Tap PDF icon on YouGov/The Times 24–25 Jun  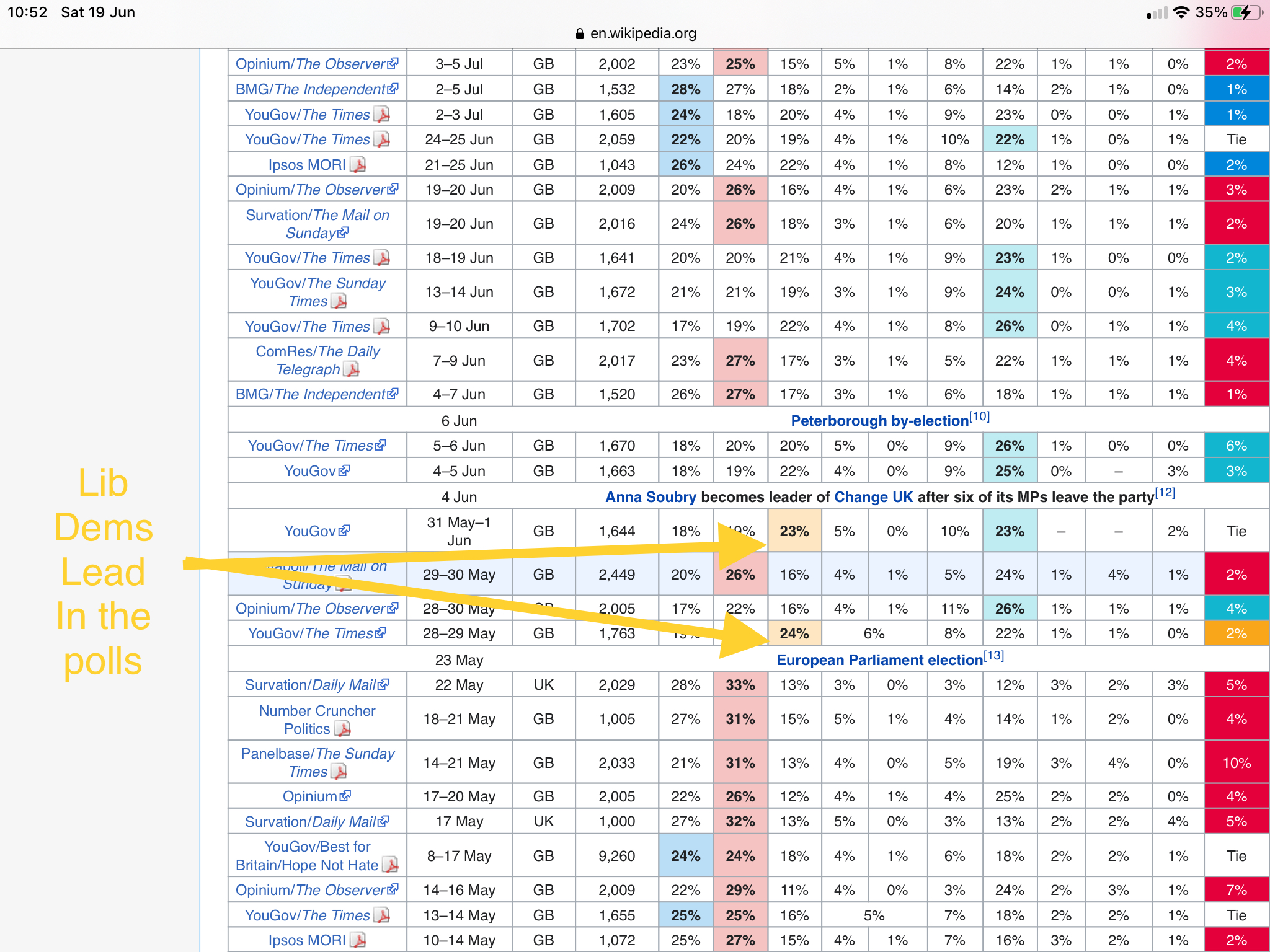pos(382,139)
